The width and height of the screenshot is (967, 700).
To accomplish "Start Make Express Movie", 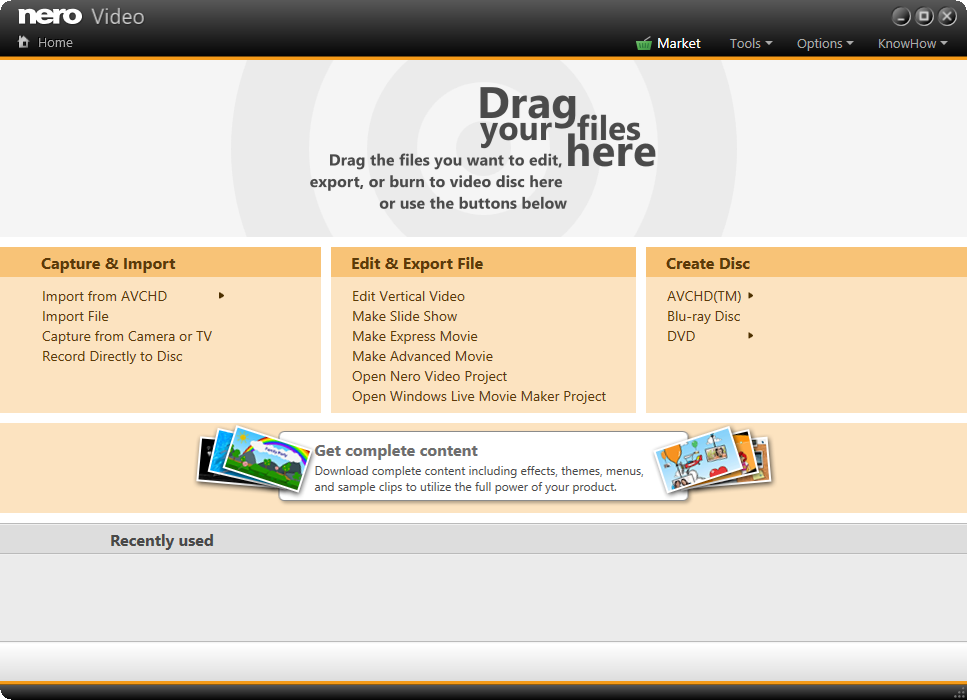I will [x=414, y=336].
